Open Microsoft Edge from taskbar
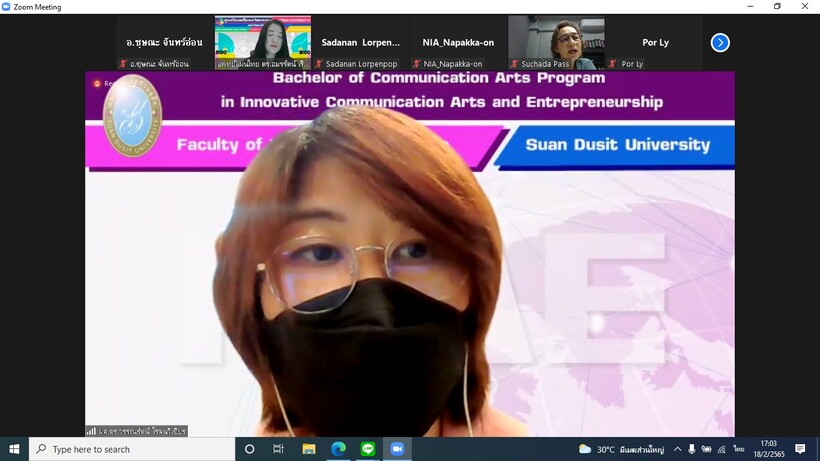Viewport: 820px width, 461px height. (338, 449)
